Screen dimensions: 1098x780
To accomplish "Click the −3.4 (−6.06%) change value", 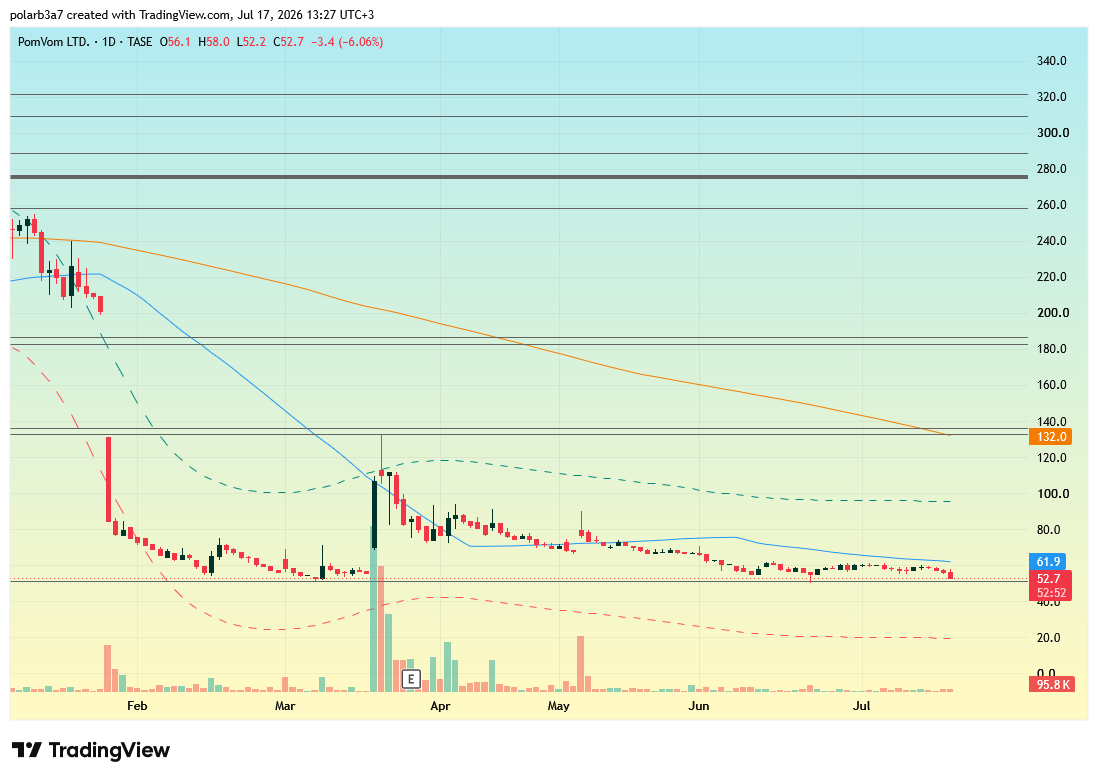I will (347, 42).
